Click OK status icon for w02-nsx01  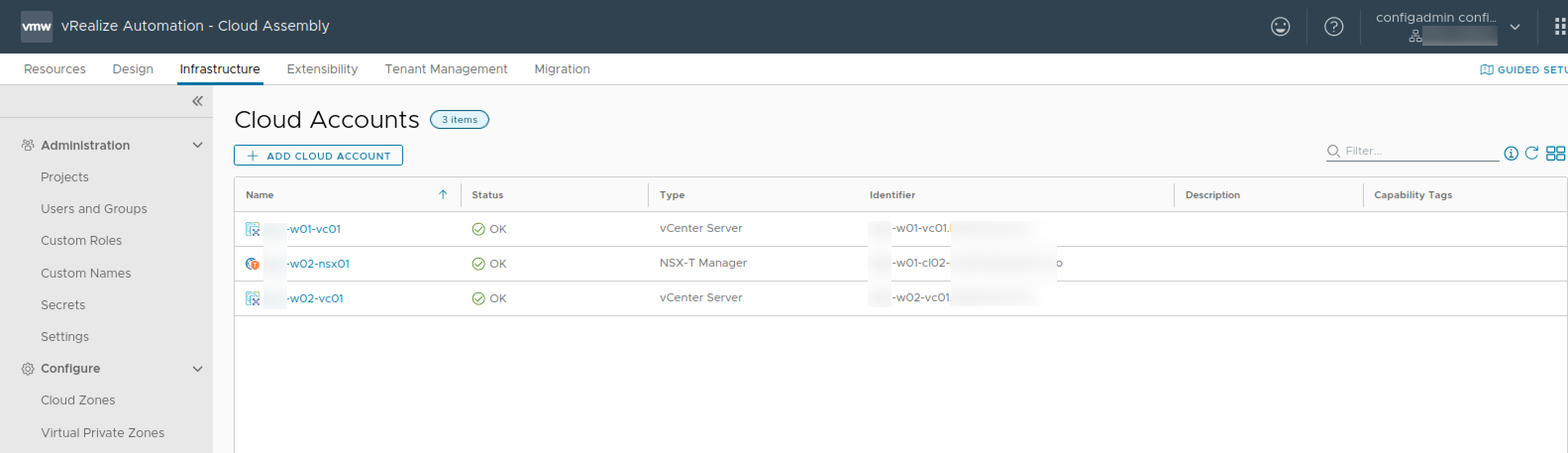pyautogui.click(x=478, y=264)
